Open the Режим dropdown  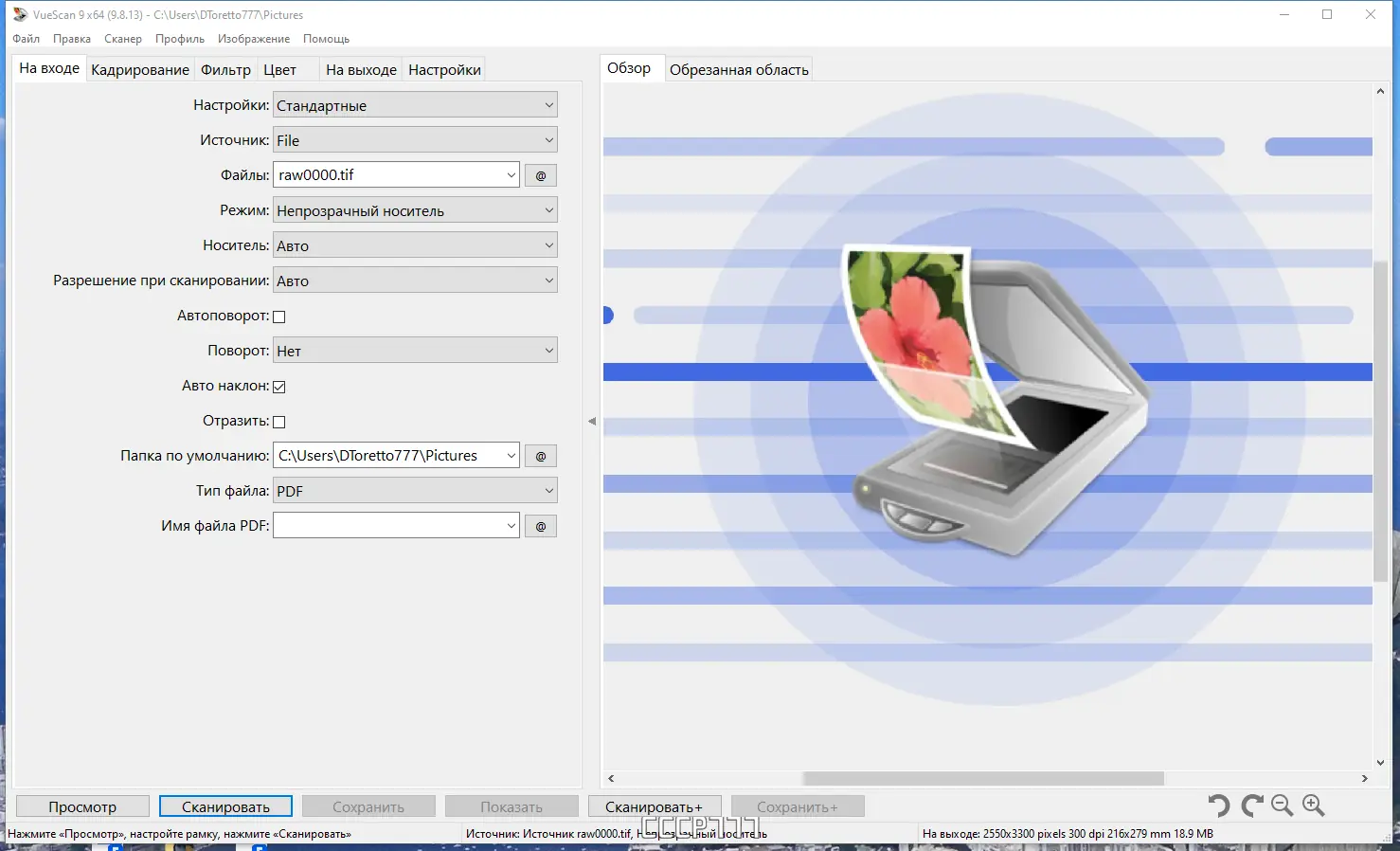415,210
